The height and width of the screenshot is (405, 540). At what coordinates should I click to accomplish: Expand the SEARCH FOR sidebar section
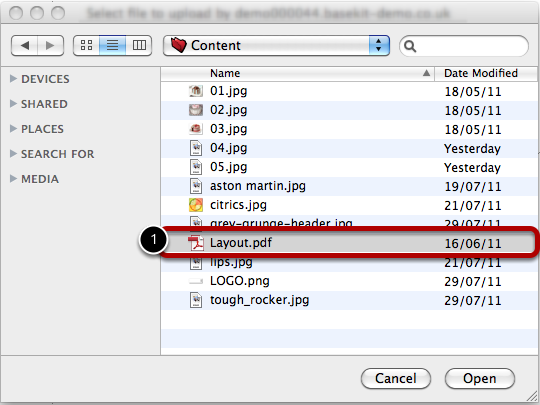point(13,154)
